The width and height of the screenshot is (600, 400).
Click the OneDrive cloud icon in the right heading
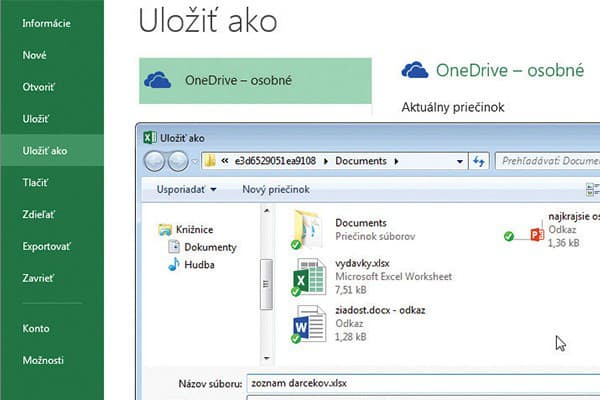(414, 70)
